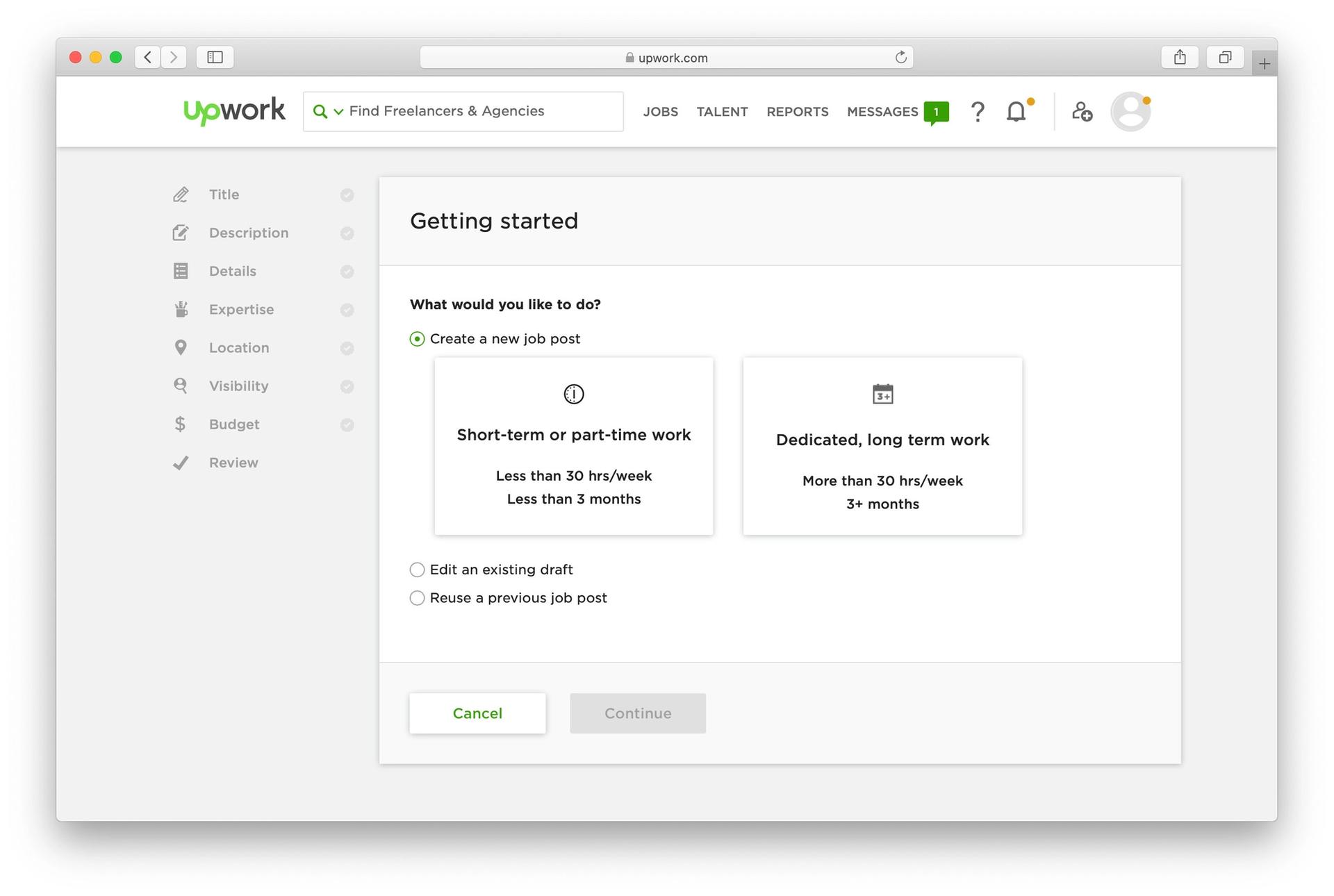This screenshot has width=1334, height=896.
Task: Click the 3+ calendar icon on long-term card
Action: (x=882, y=394)
